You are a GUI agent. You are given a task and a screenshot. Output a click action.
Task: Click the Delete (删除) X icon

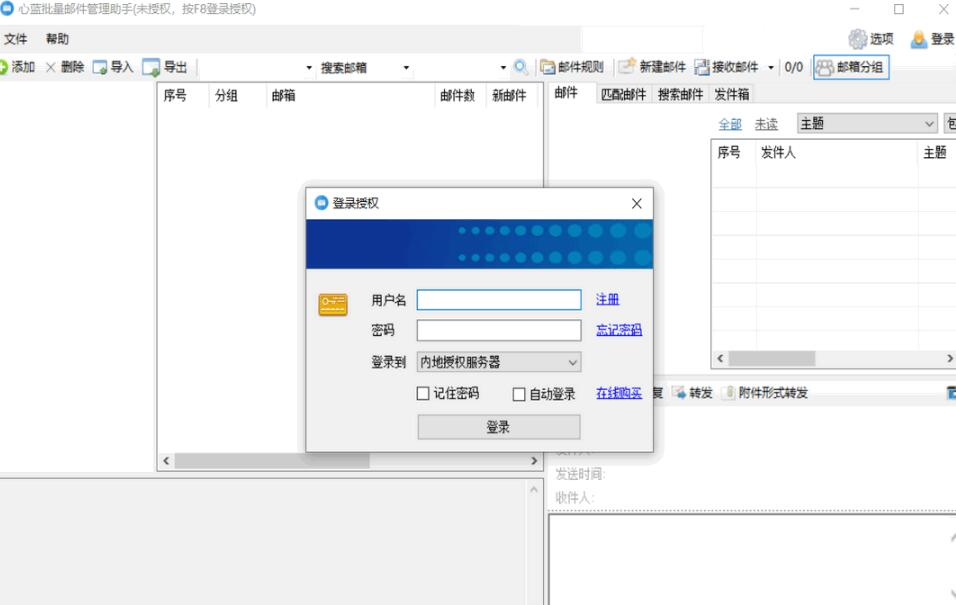pos(51,67)
